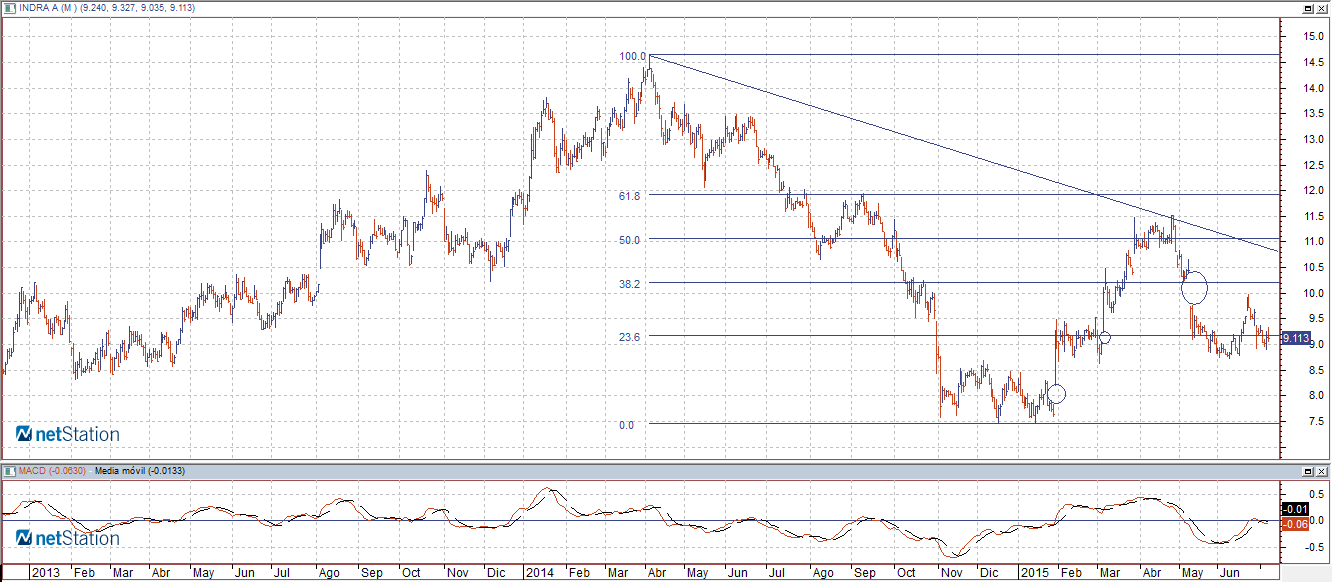Close the MACD indicator panel
This screenshot has height=582, width=1332.
tap(1321, 470)
